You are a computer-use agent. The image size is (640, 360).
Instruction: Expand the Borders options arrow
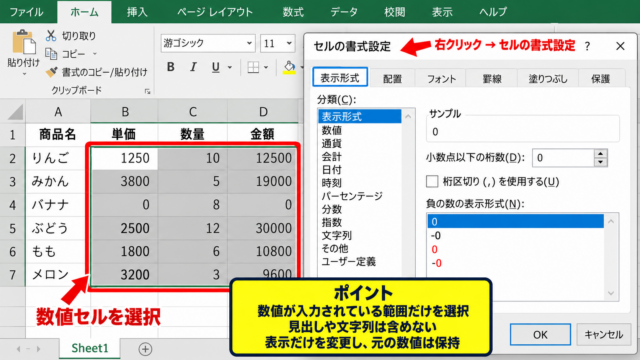click(266, 67)
